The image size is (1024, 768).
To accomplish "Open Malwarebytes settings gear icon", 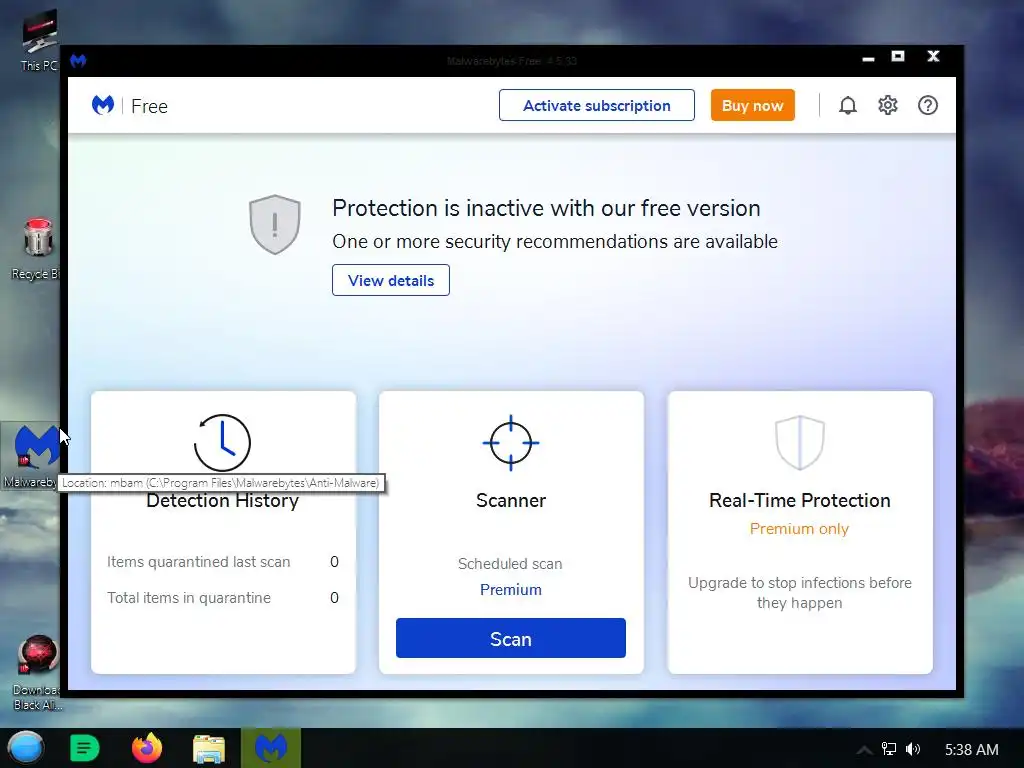I will 888,105.
